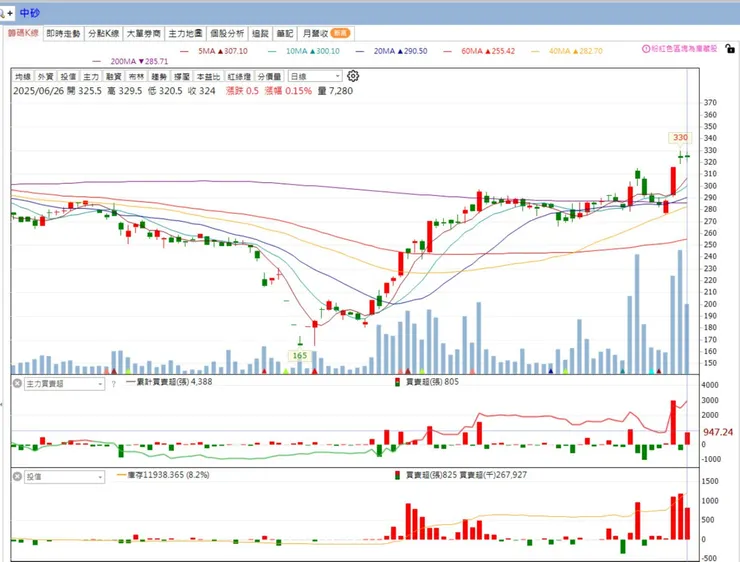Click the 165 low price label

(x=300, y=355)
